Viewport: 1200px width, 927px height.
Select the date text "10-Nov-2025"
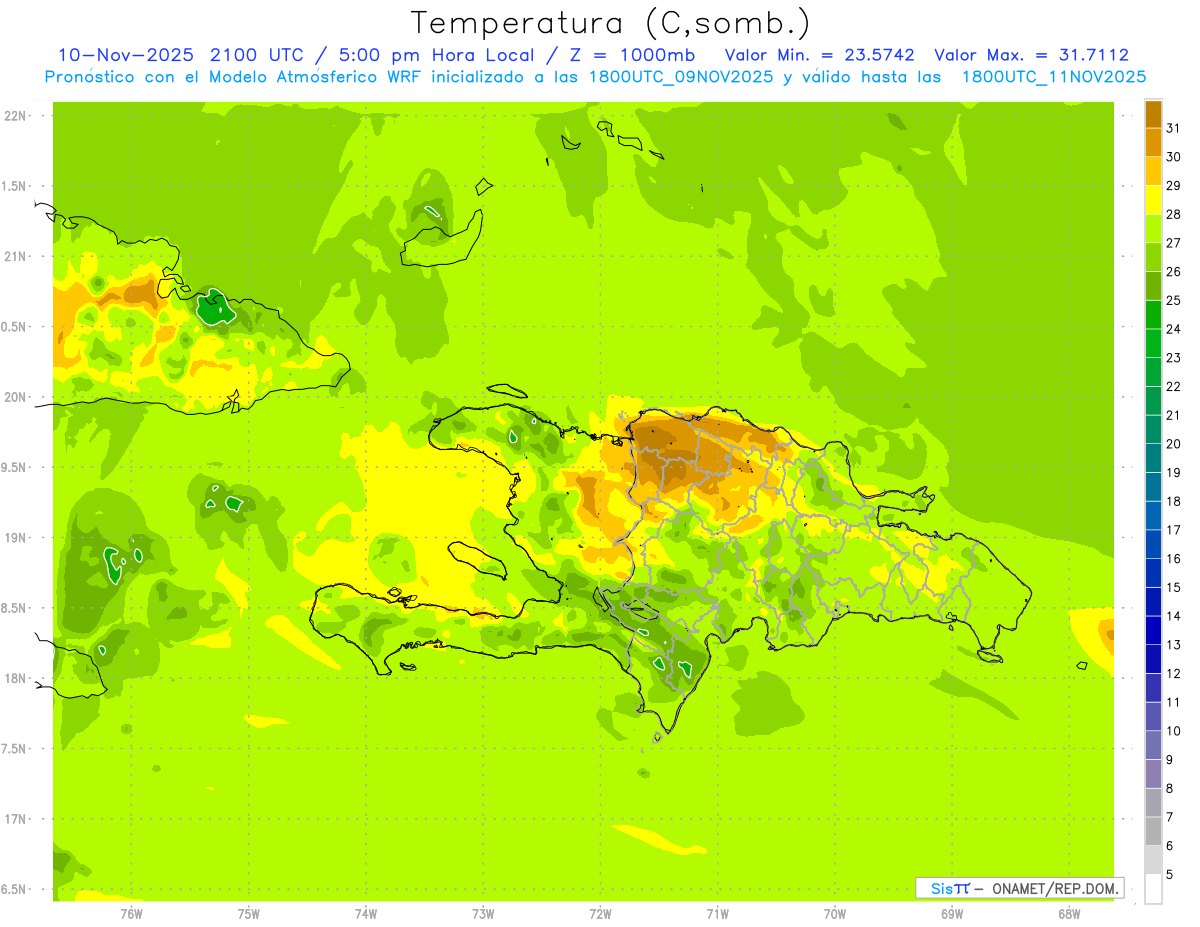tap(126, 55)
